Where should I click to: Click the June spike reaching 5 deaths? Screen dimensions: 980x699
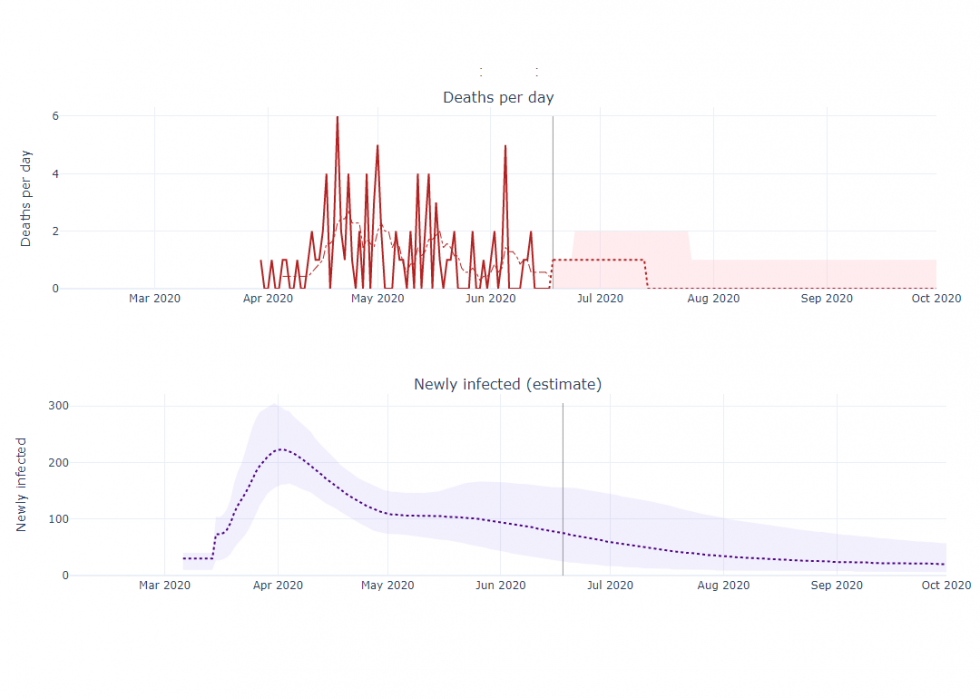coord(505,147)
